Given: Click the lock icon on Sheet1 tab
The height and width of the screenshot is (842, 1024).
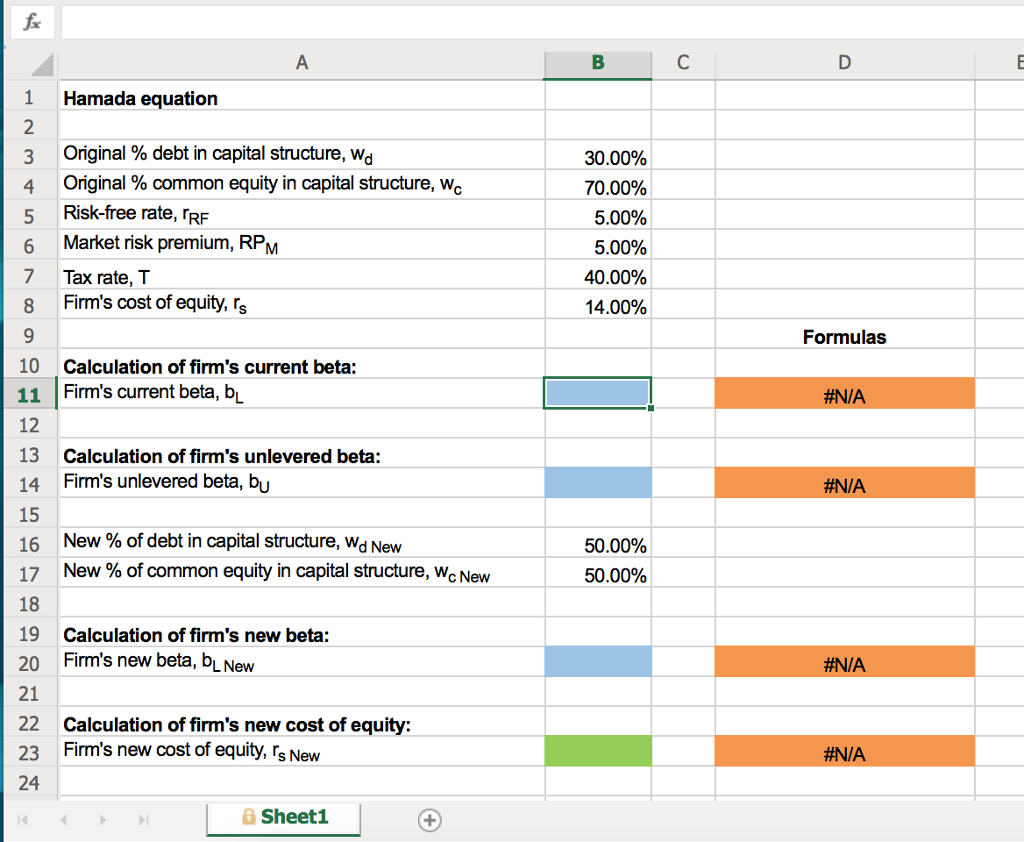Looking at the screenshot, I should (248, 817).
